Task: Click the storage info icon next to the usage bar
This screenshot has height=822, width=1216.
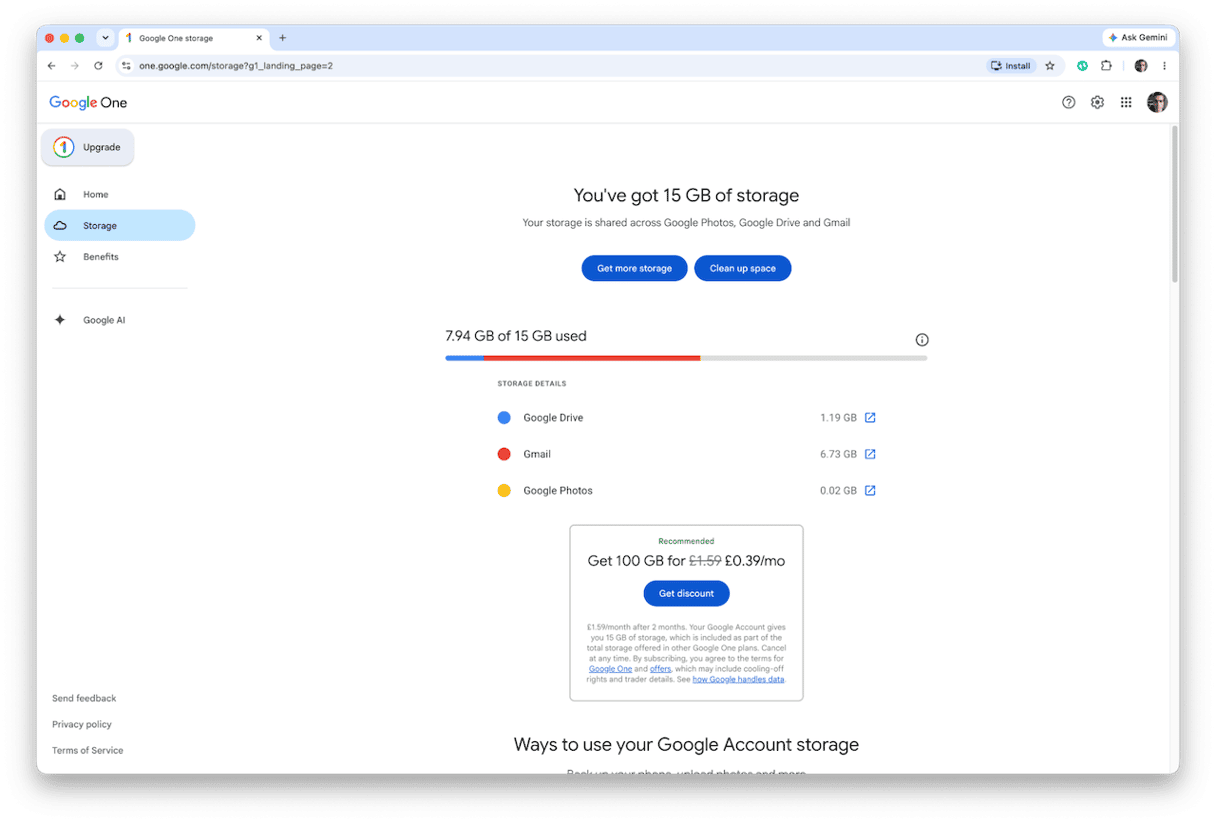Action: coord(922,340)
